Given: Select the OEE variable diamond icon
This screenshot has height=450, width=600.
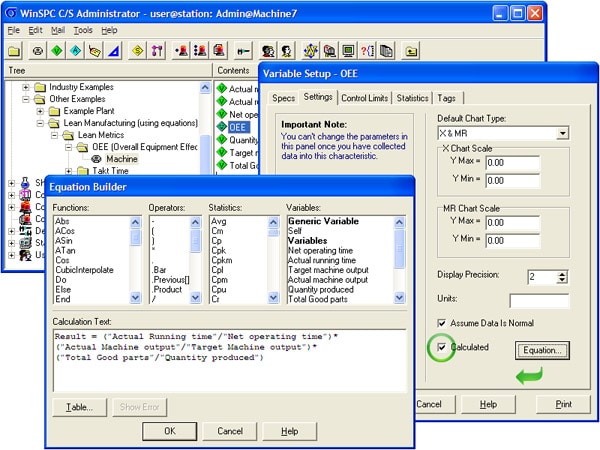Looking at the screenshot, I should [222, 128].
